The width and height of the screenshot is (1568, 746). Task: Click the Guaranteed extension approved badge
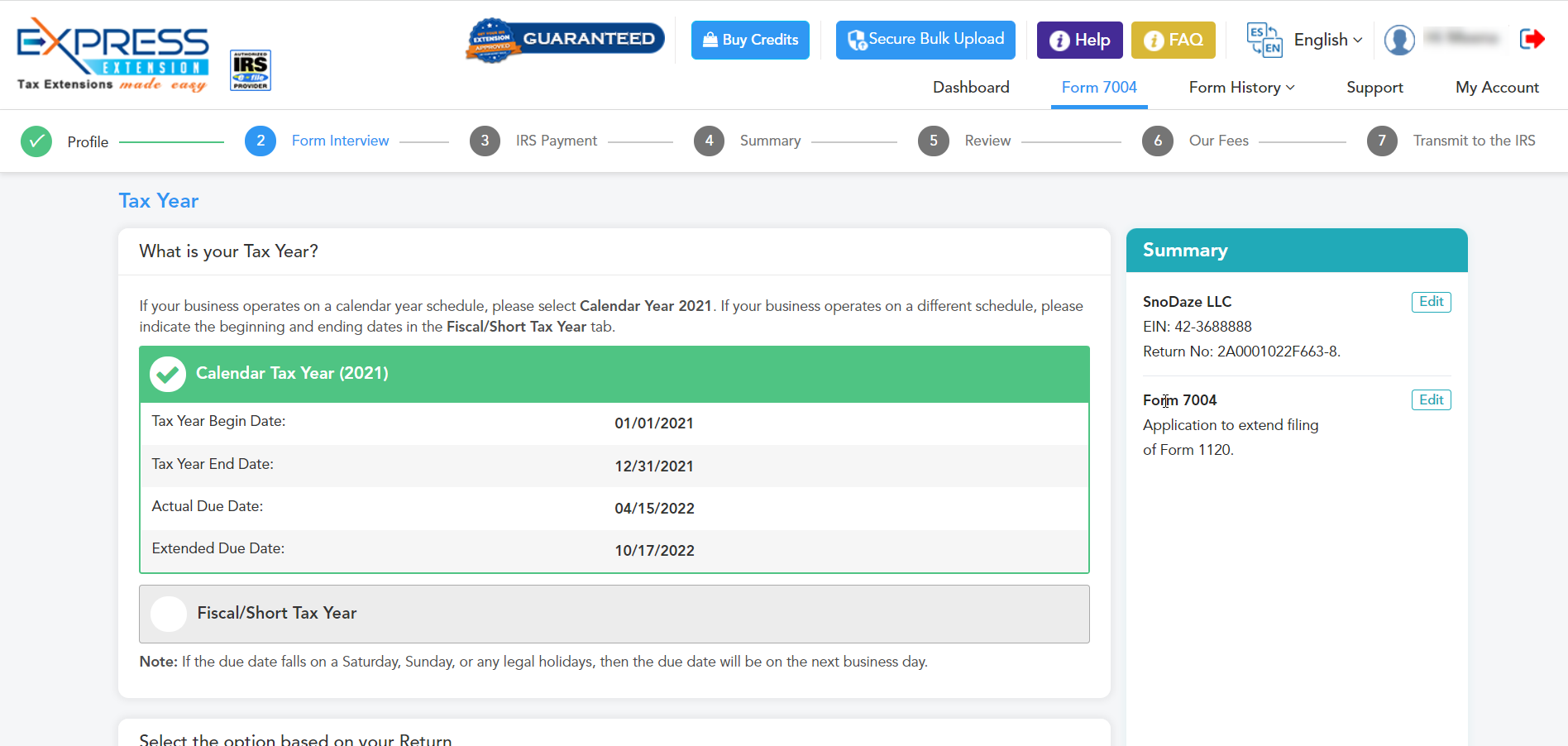coord(566,40)
